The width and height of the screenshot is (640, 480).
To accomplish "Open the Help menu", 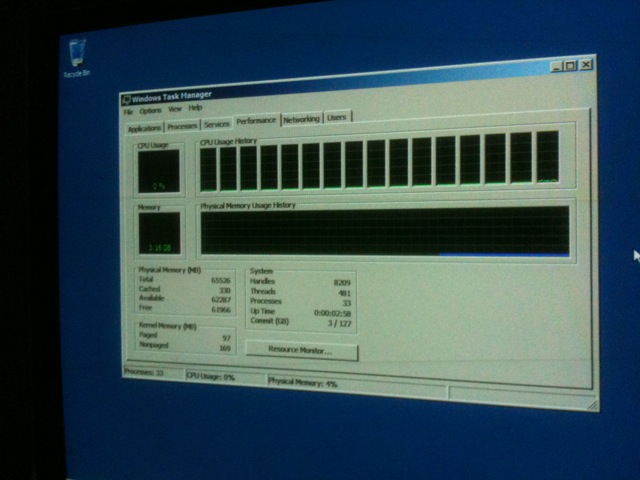I will [195, 108].
